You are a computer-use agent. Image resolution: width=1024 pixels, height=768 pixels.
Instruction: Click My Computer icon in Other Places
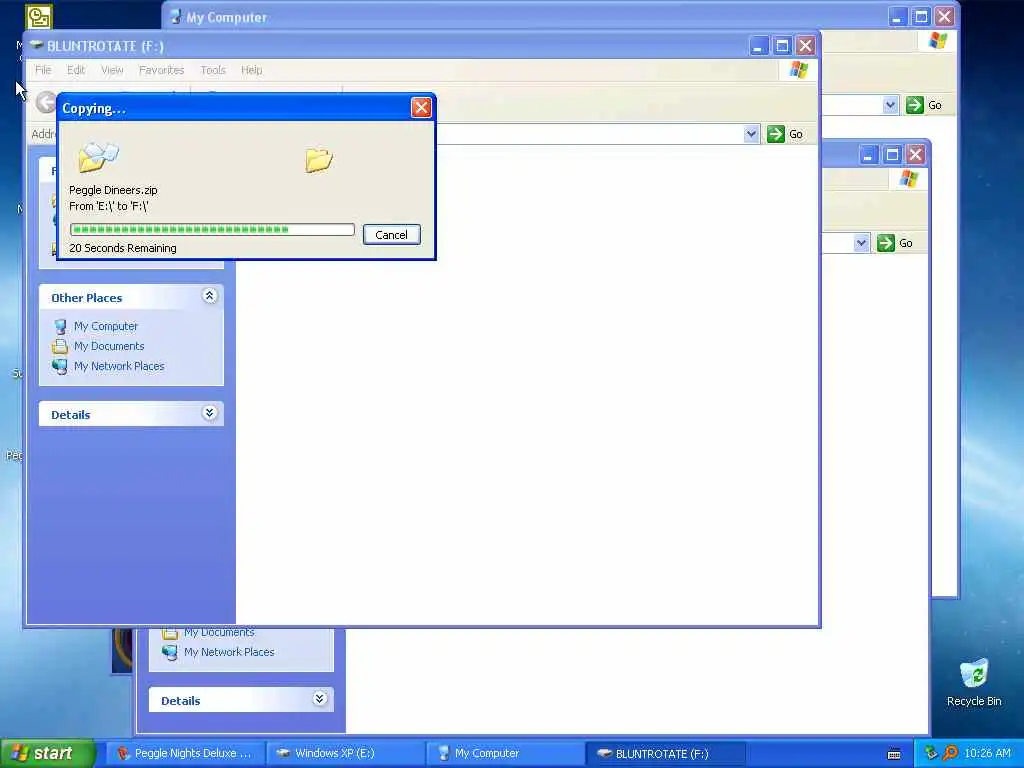click(60, 326)
